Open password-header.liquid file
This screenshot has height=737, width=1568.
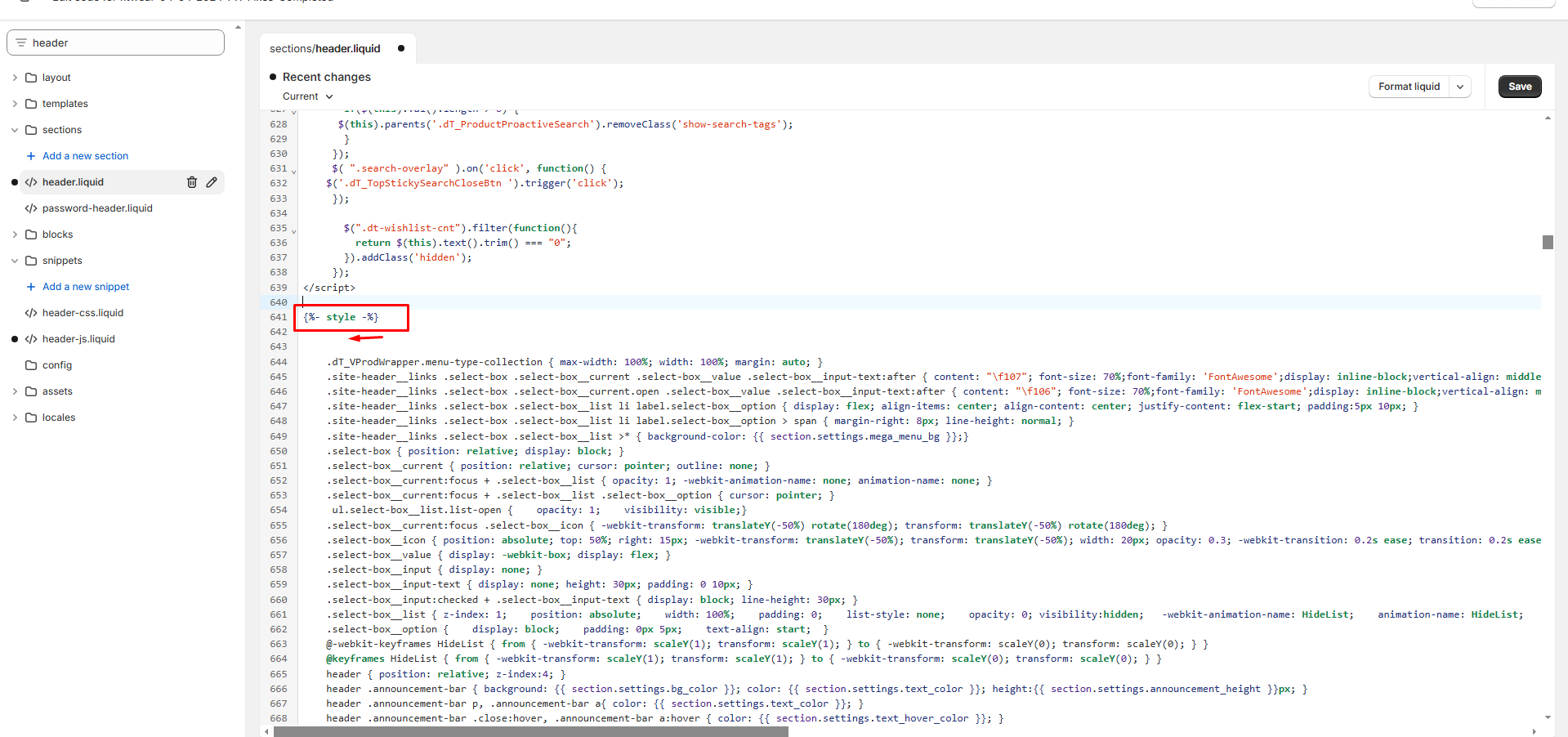pos(97,208)
